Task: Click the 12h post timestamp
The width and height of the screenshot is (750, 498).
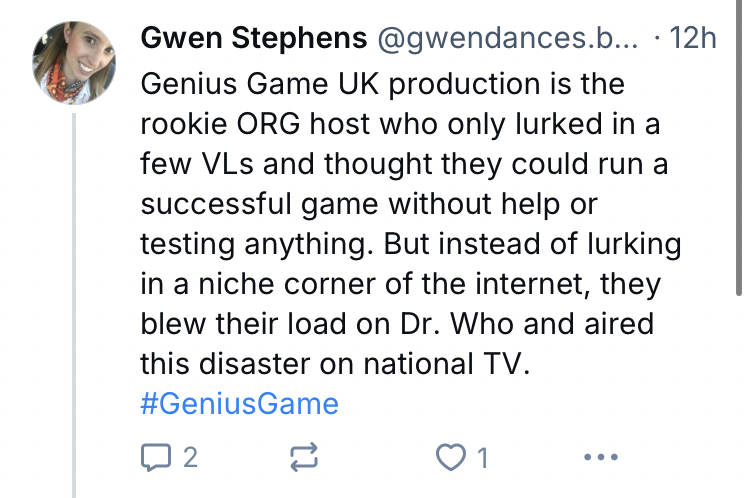Action: 692,38
